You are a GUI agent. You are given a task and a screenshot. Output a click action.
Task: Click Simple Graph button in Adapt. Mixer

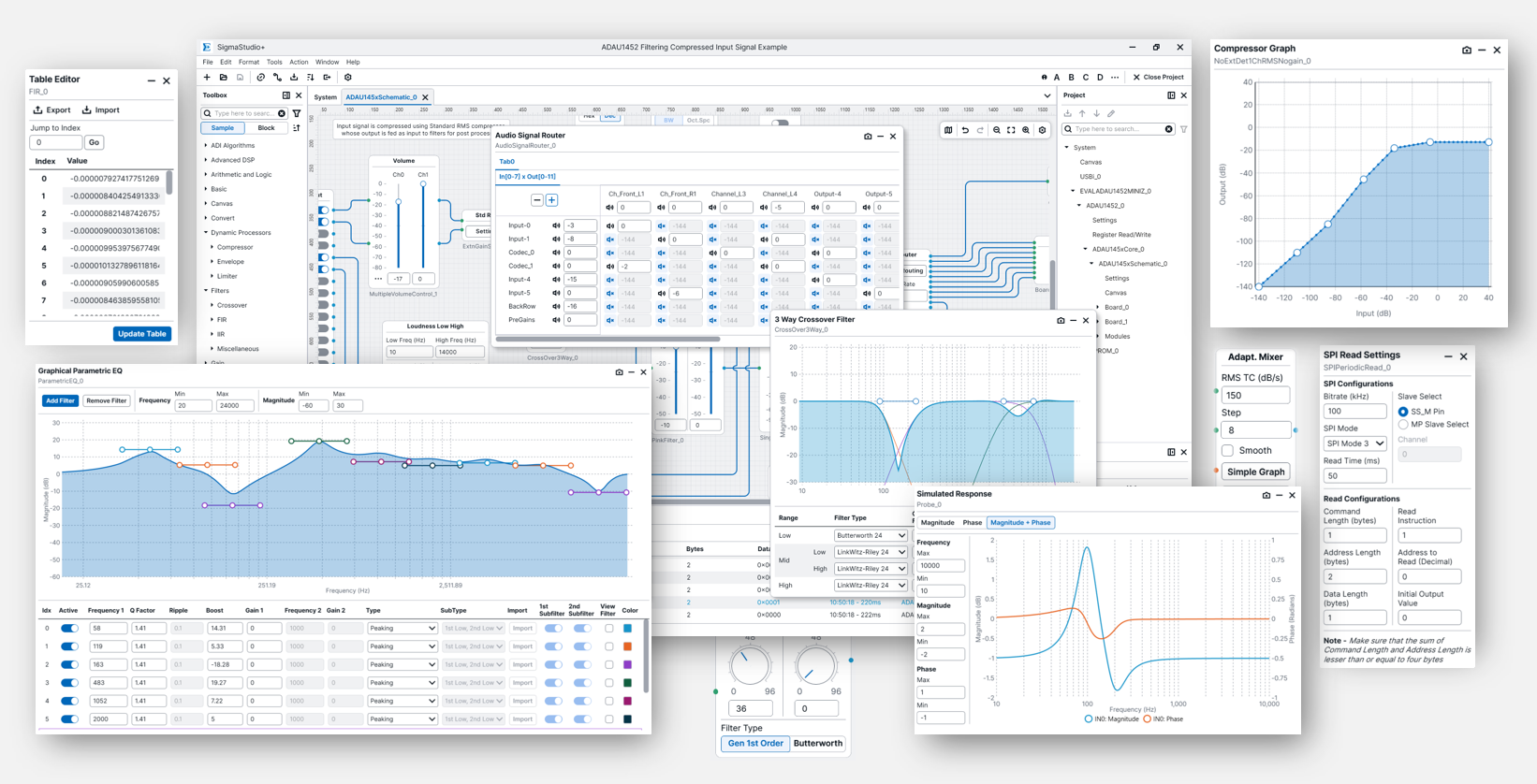coord(1255,472)
